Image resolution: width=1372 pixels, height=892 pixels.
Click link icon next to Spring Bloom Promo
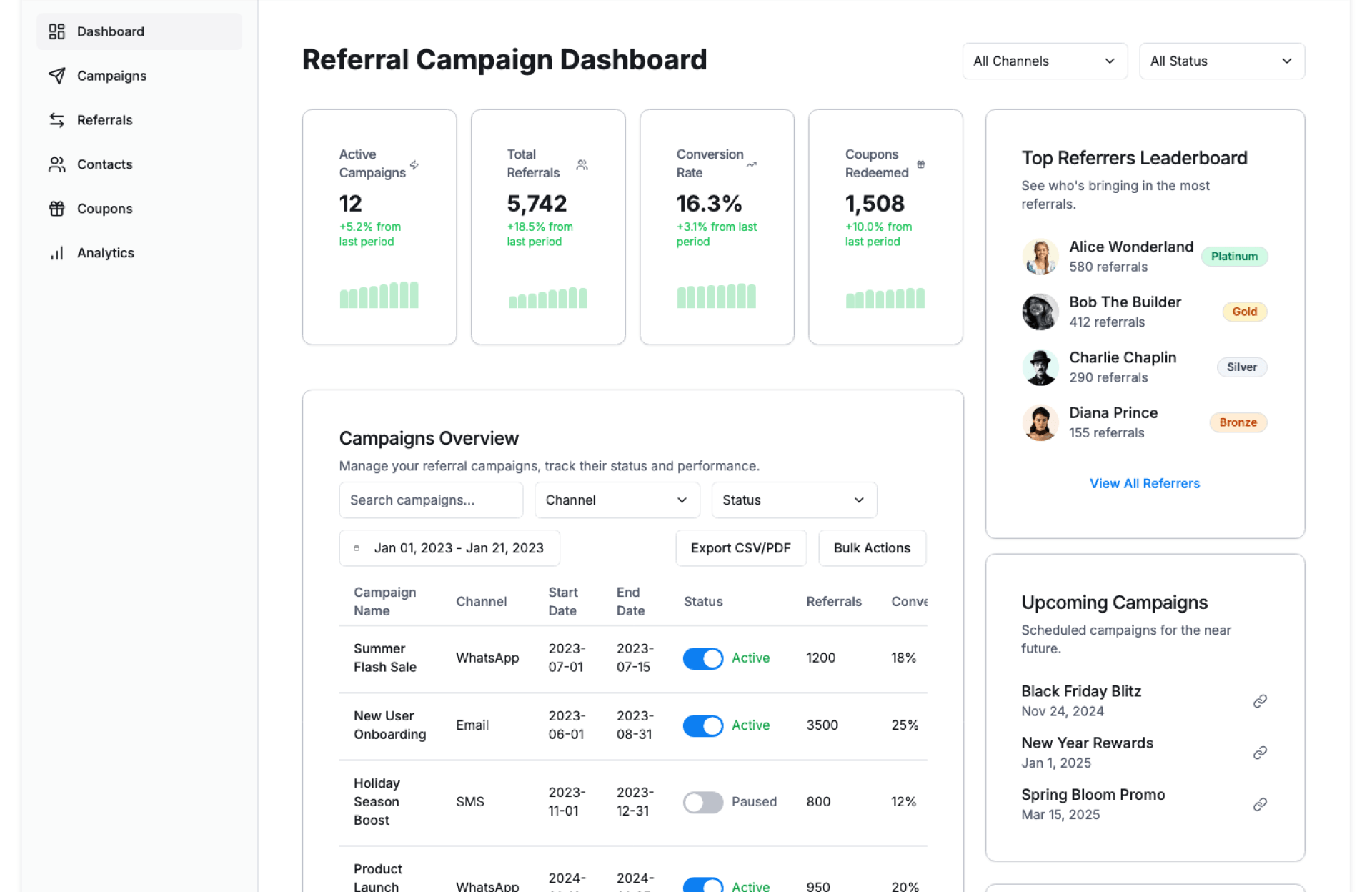pos(1260,804)
